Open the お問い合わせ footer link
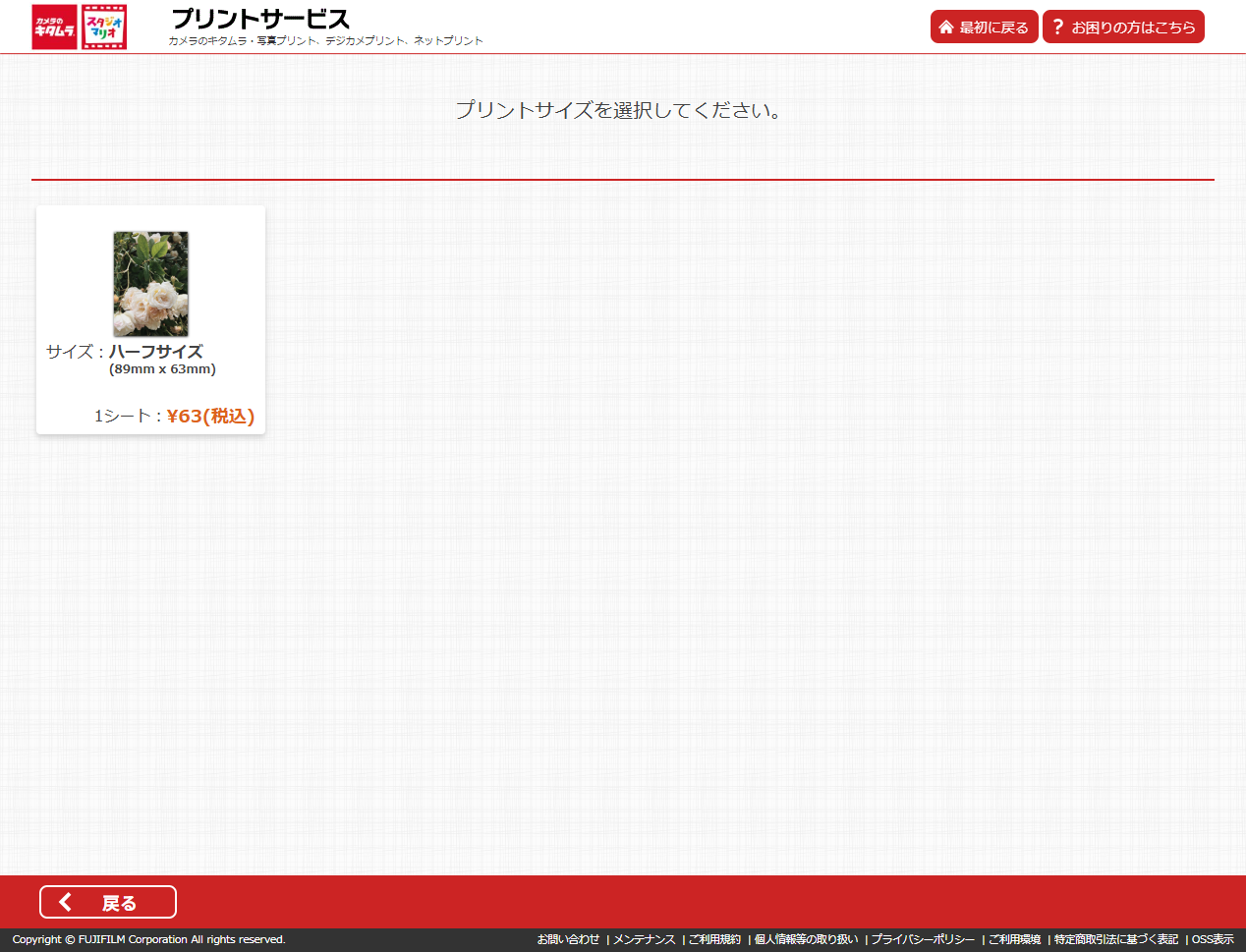This screenshot has width=1246, height=952. [x=568, y=939]
